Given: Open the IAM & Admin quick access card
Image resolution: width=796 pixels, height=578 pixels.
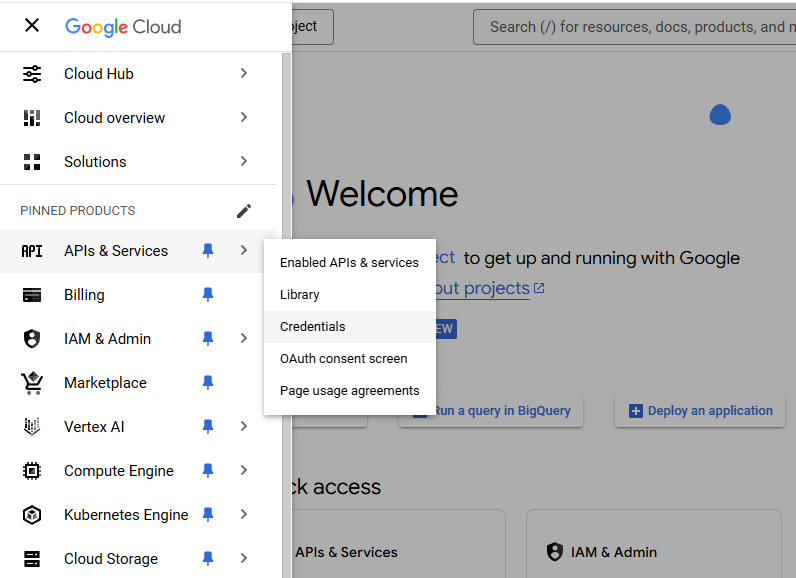Looking at the screenshot, I should [x=654, y=544].
